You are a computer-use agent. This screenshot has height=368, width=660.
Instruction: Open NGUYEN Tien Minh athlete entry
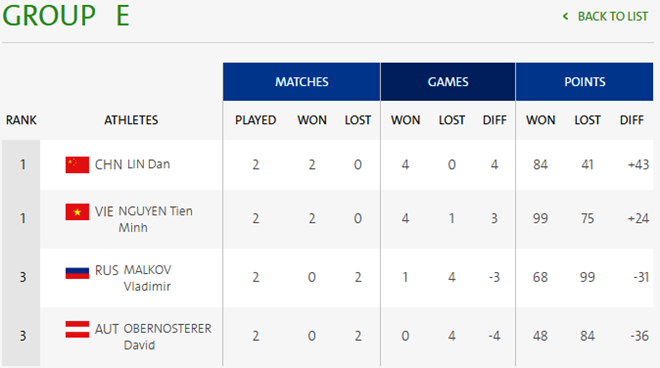(x=155, y=219)
